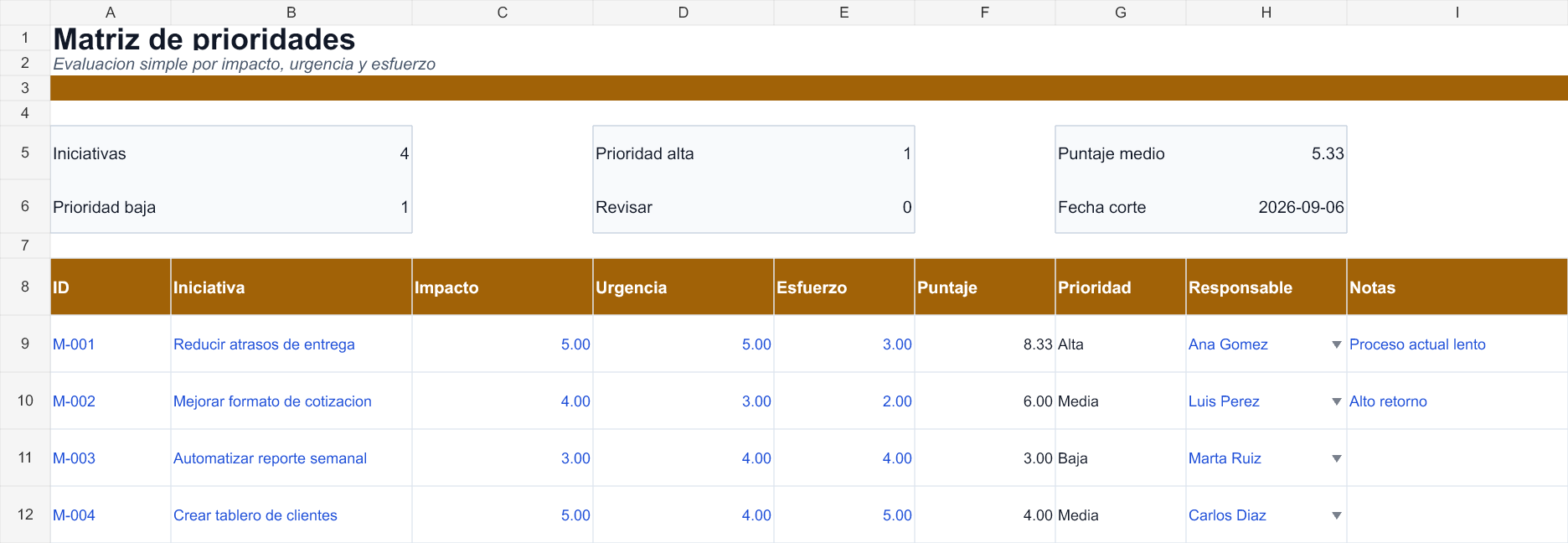Click M-001 esfuerzo value 3.00
This screenshot has height=543, width=1568.
(x=844, y=344)
